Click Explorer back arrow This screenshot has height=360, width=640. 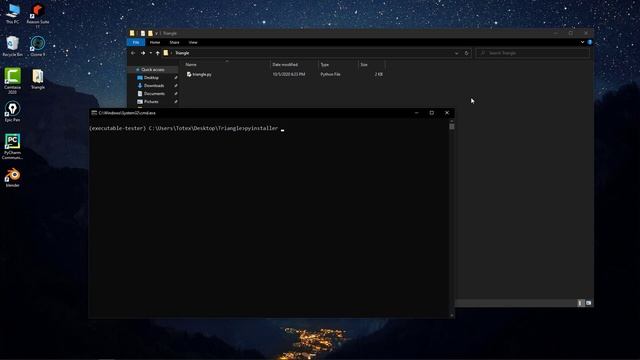[x=133, y=53]
